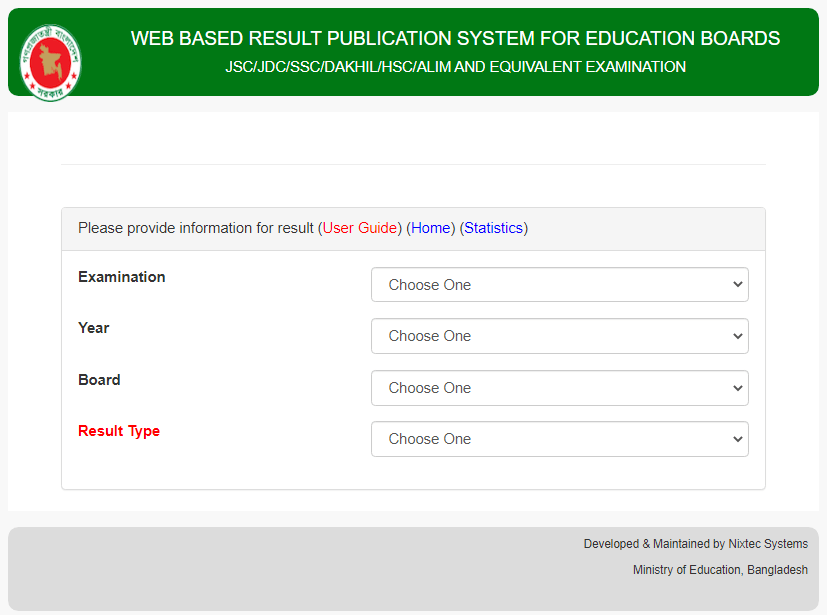Open the User Guide link
This screenshot has width=827, height=615.
point(359,228)
